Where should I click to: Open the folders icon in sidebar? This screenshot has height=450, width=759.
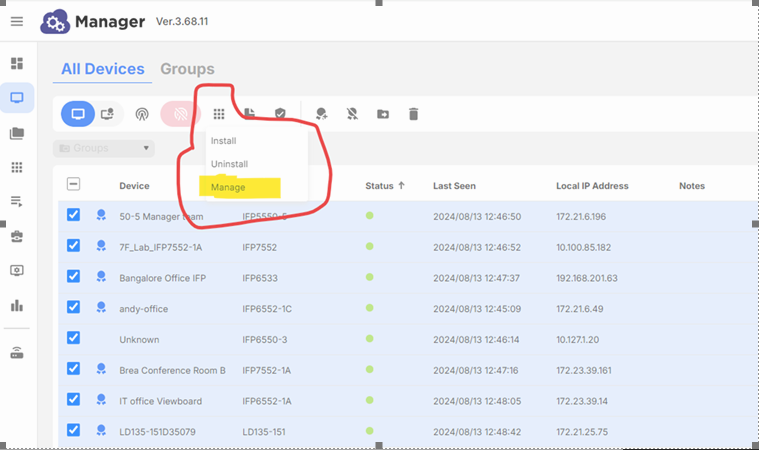[x=17, y=133]
